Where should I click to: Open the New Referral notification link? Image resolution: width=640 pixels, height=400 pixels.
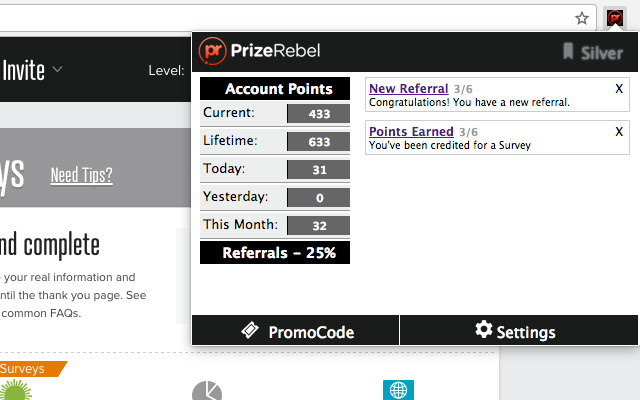[x=408, y=89]
